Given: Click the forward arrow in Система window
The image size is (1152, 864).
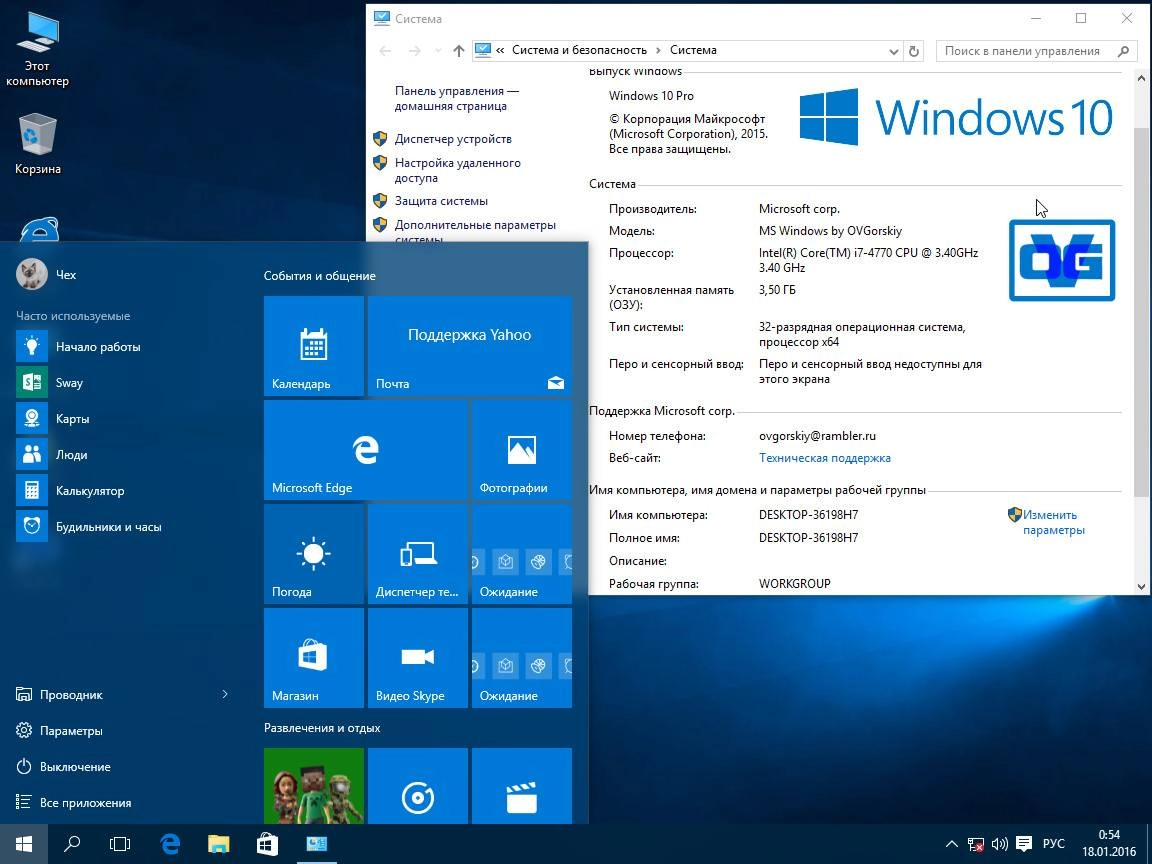Looking at the screenshot, I should (414, 51).
